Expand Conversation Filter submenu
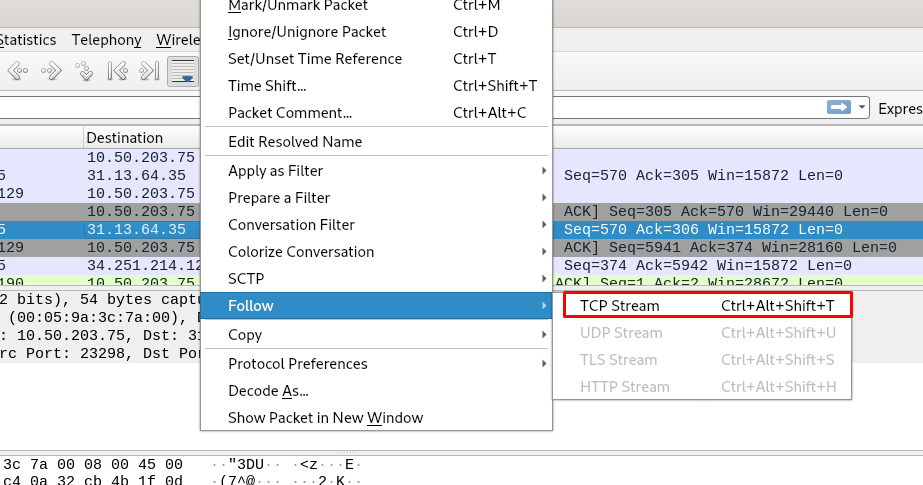 376,225
